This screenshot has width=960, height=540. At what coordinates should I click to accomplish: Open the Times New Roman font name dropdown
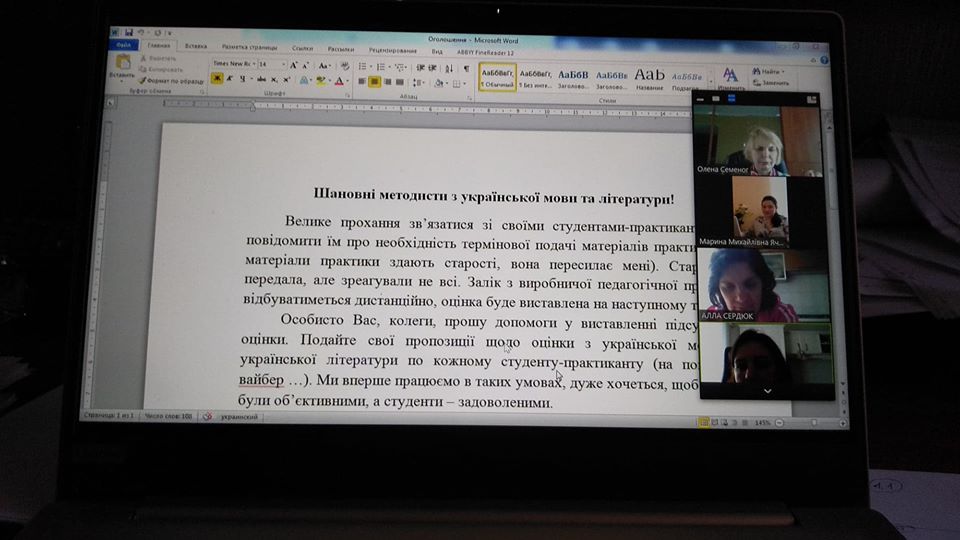(233, 65)
